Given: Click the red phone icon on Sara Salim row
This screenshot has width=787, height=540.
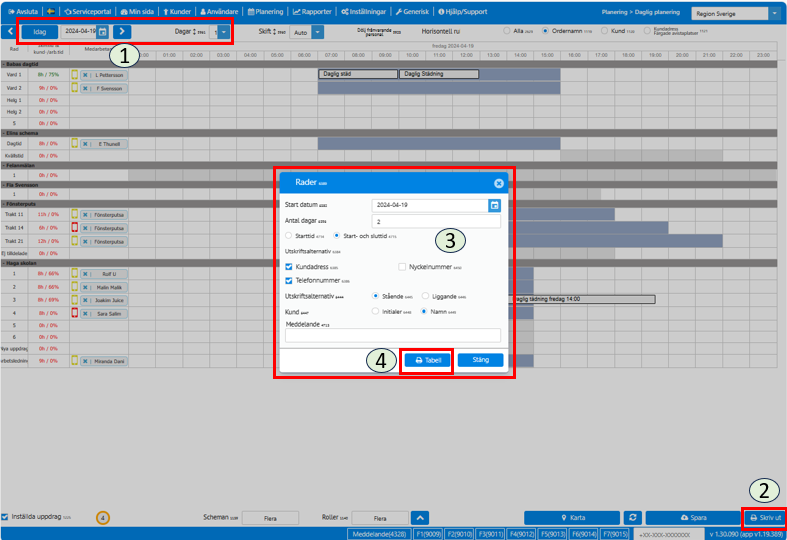Looking at the screenshot, I should pos(75,313).
